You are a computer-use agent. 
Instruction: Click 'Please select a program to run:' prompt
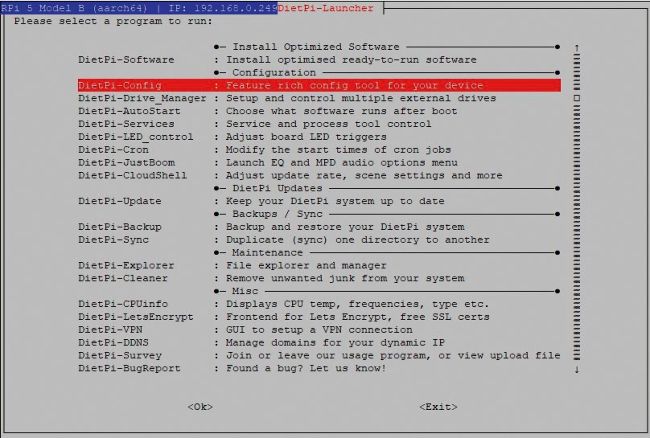113,21
